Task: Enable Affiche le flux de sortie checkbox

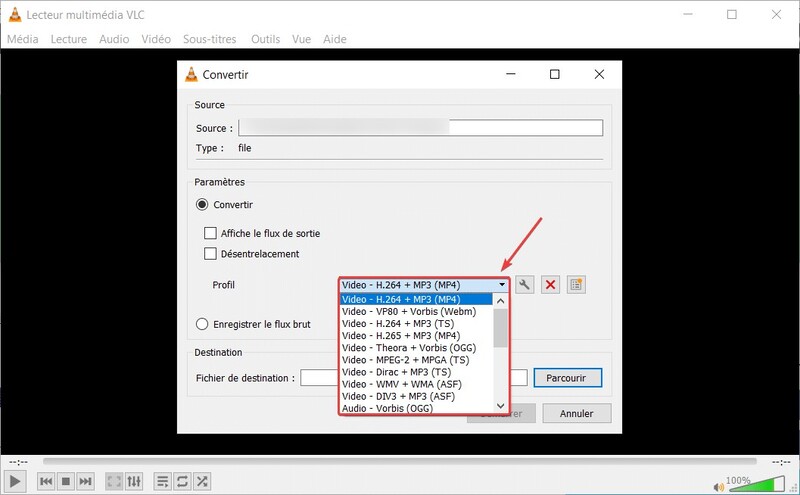Action: click(x=210, y=233)
